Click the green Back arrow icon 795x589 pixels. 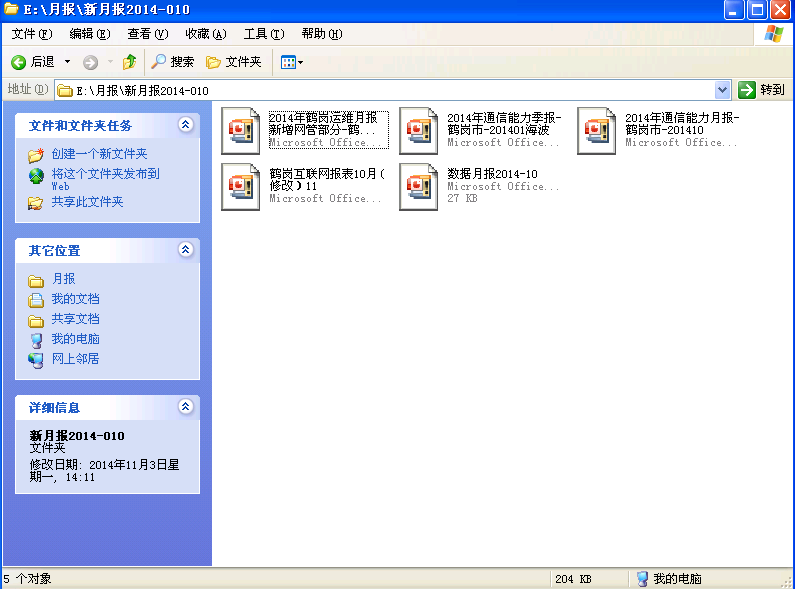coord(18,62)
